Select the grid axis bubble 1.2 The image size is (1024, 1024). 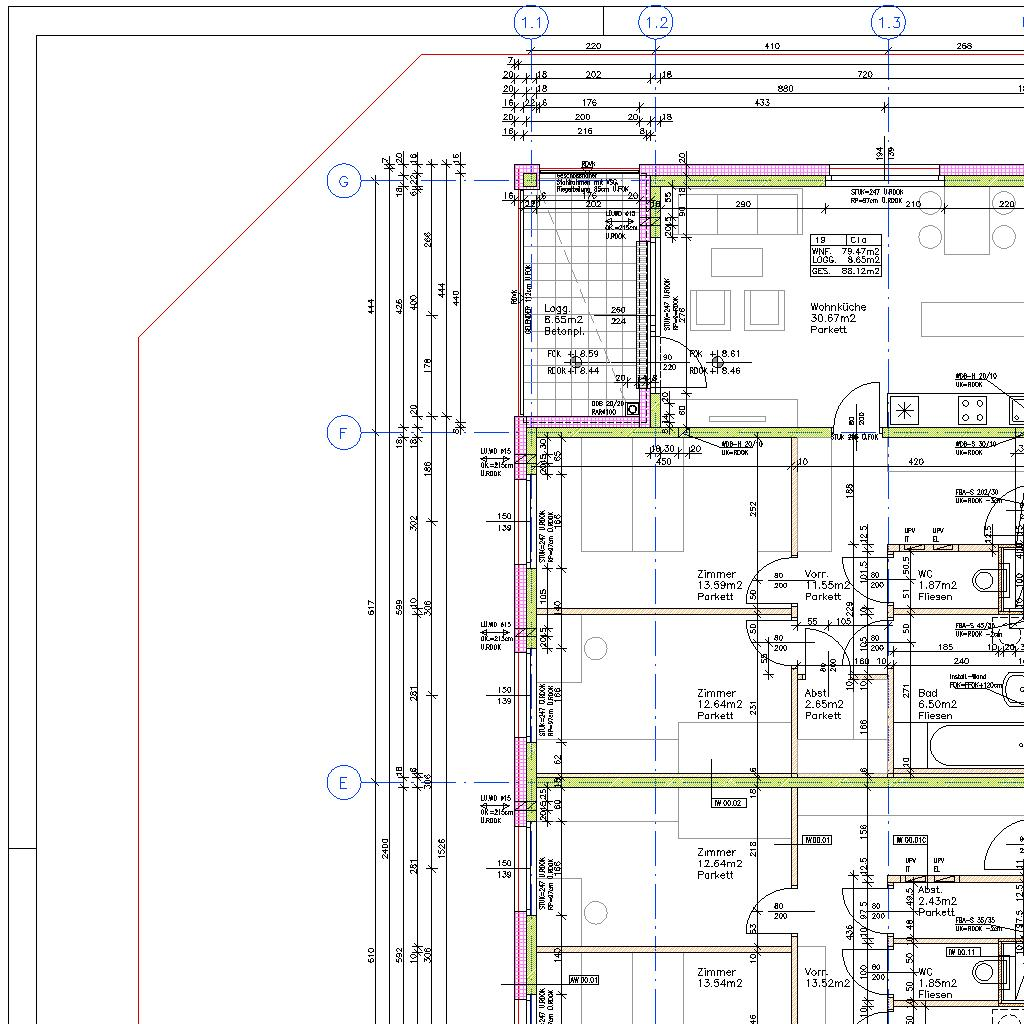[x=655, y=22]
